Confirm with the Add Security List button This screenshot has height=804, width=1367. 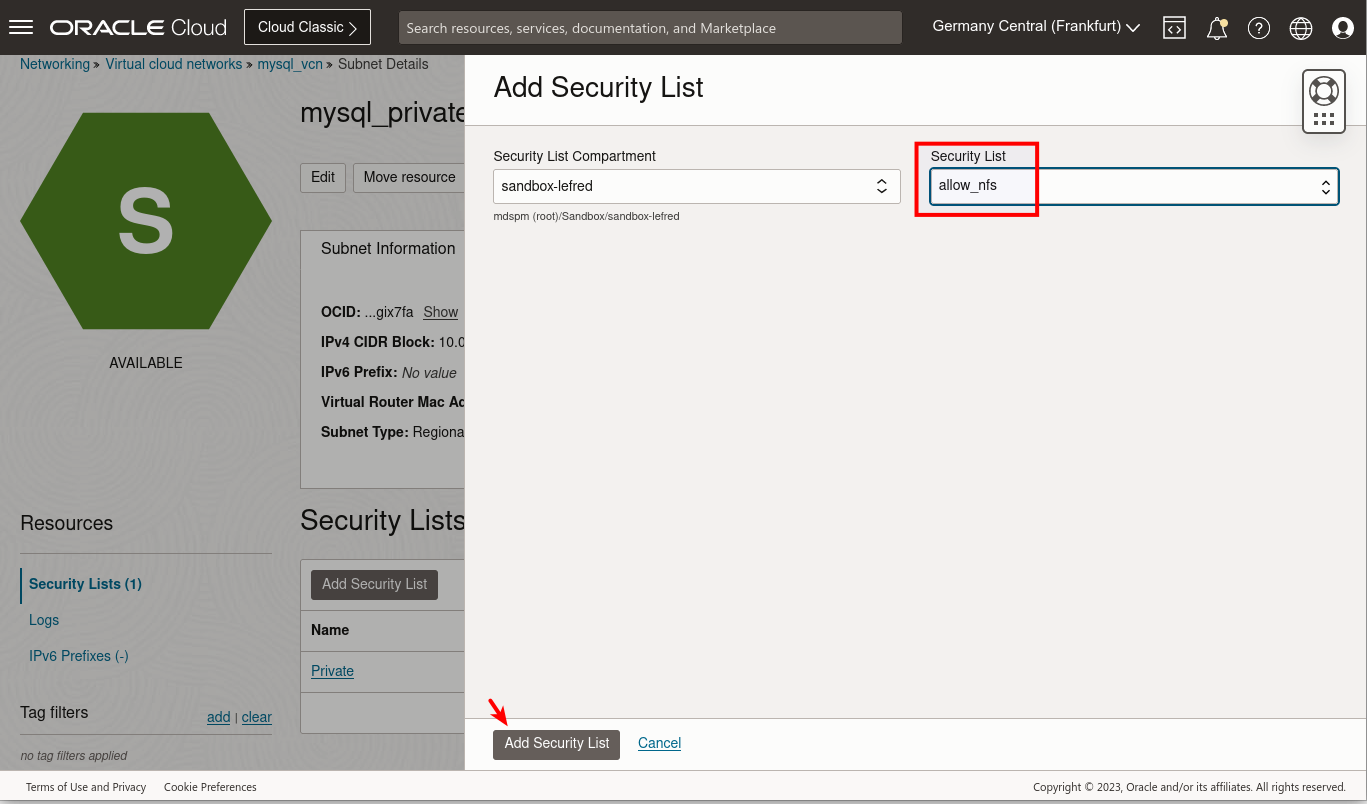[556, 744]
